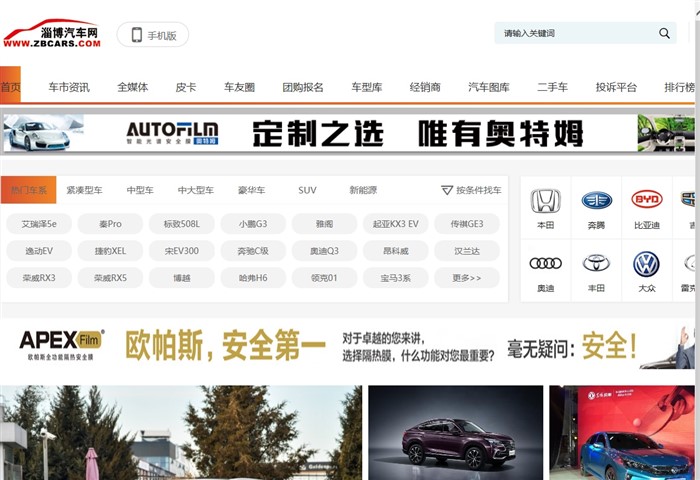
Task: Click the 淄博汽车网 site logo
Action: (52, 33)
